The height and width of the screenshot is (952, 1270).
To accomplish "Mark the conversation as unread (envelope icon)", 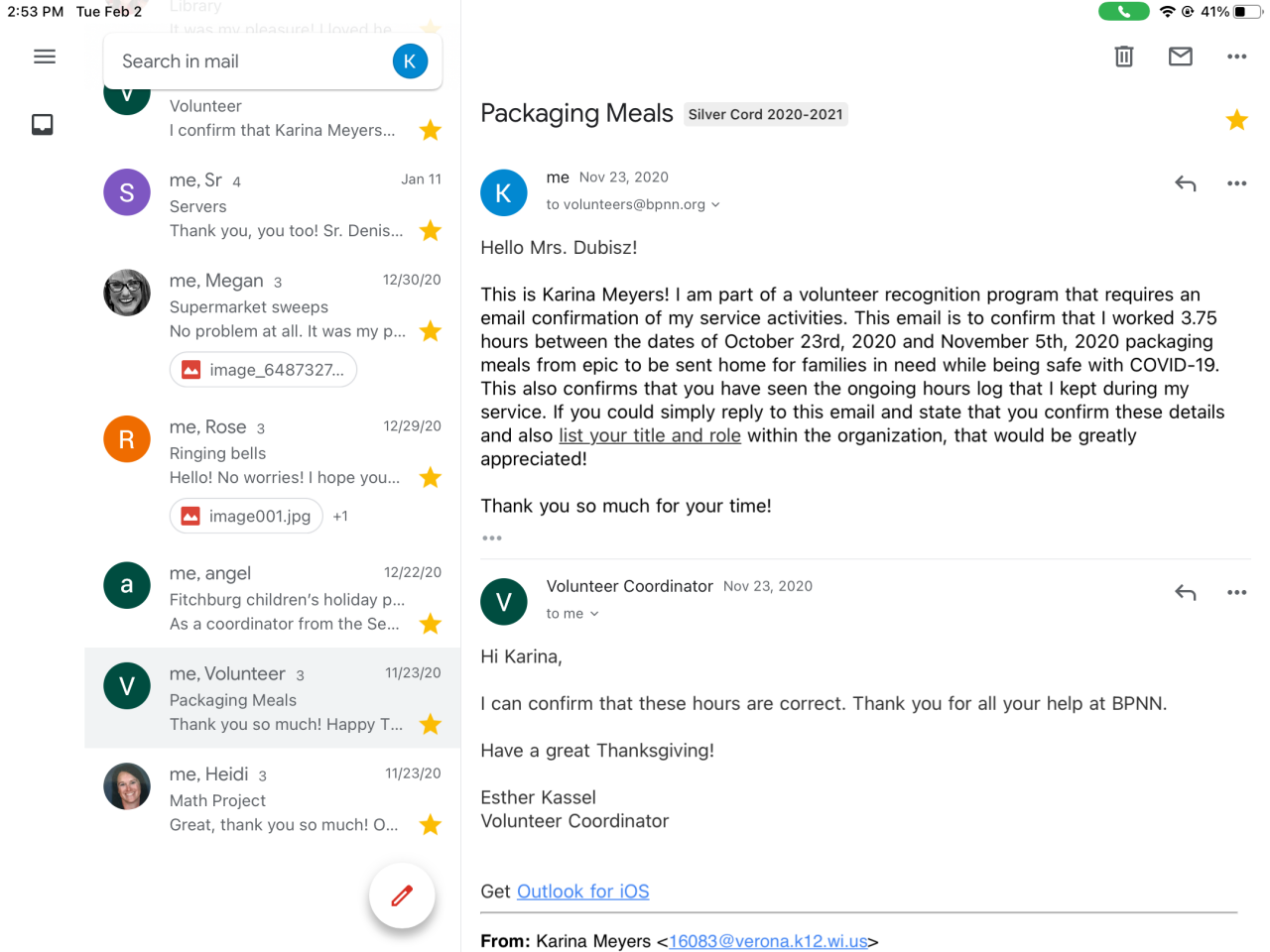I will coord(1180,57).
